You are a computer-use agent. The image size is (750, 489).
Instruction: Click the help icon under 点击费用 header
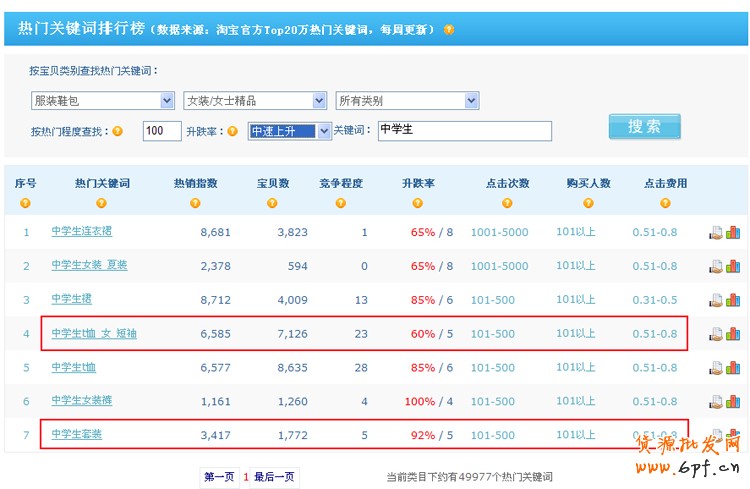[665, 203]
